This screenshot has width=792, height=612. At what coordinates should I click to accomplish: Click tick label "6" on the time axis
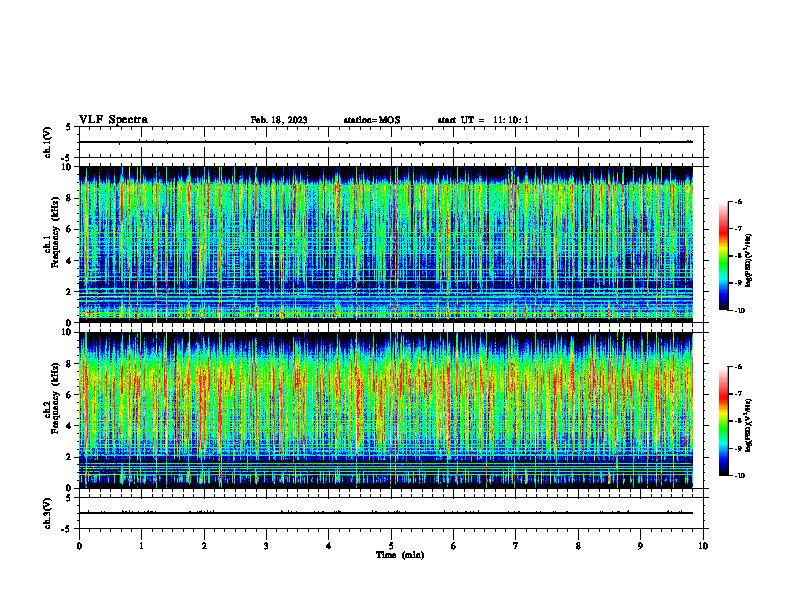pyautogui.click(x=454, y=546)
